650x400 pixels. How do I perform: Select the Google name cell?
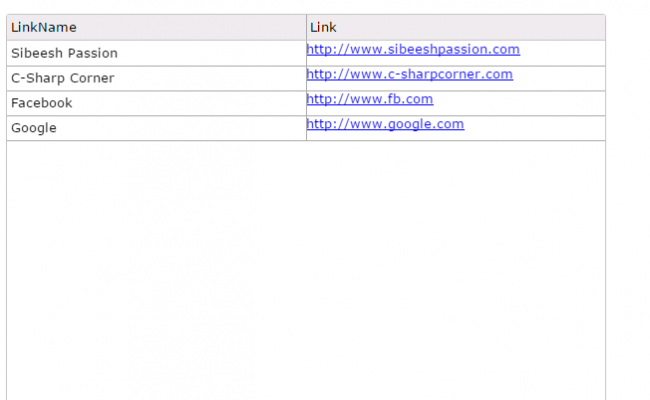(x=156, y=128)
